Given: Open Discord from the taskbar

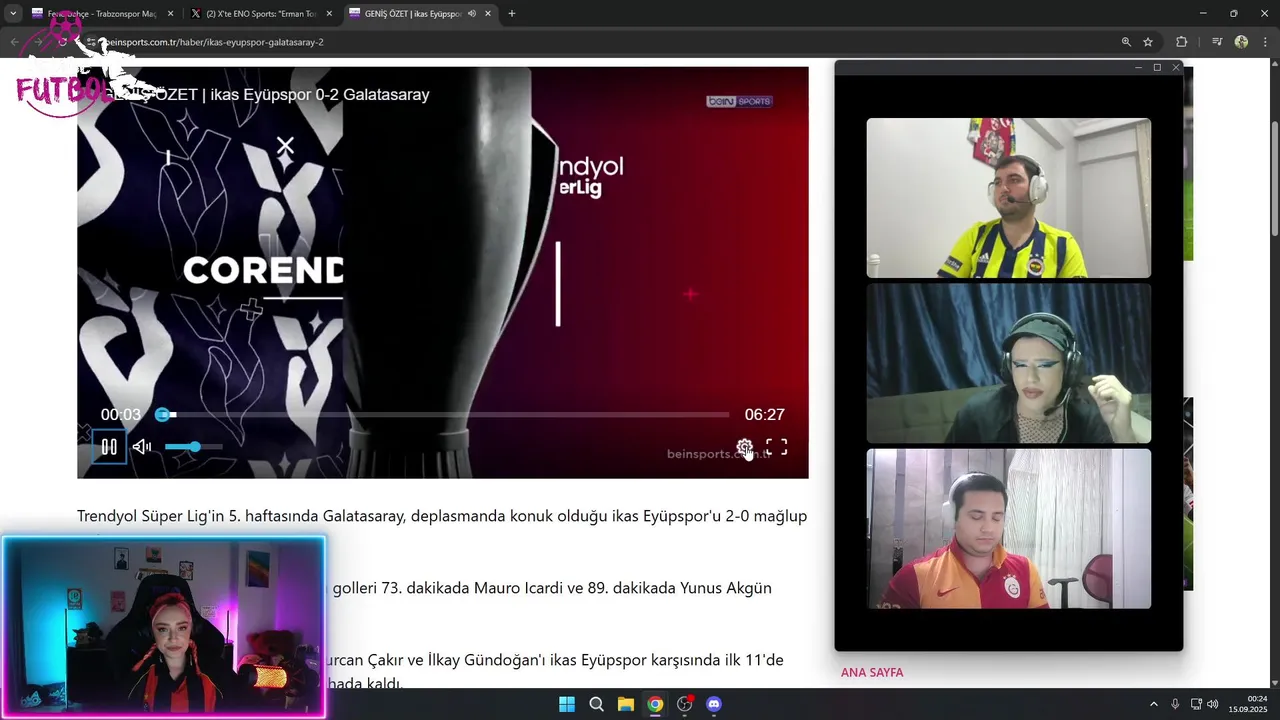Looking at the screenshot, I should [x=714, y=704].
